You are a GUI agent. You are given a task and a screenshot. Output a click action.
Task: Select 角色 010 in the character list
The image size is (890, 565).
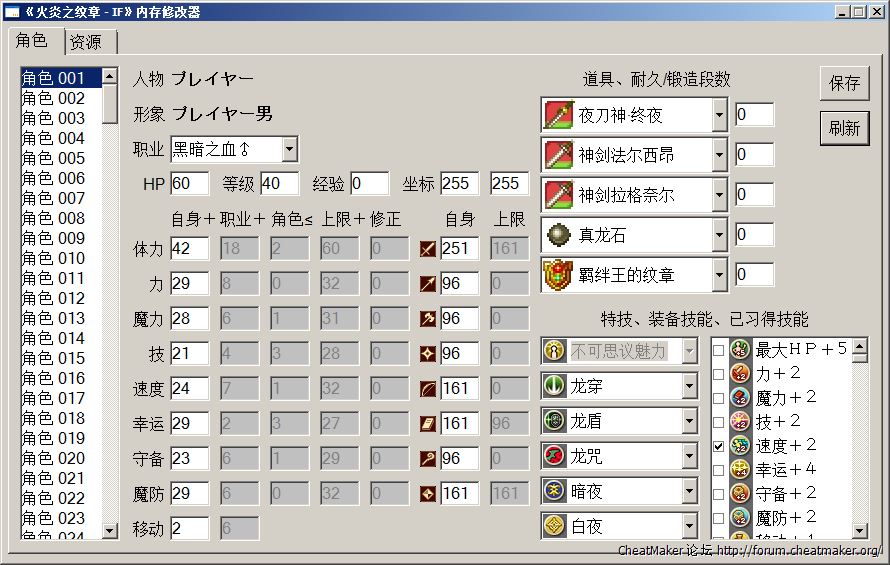pos(54,258)
